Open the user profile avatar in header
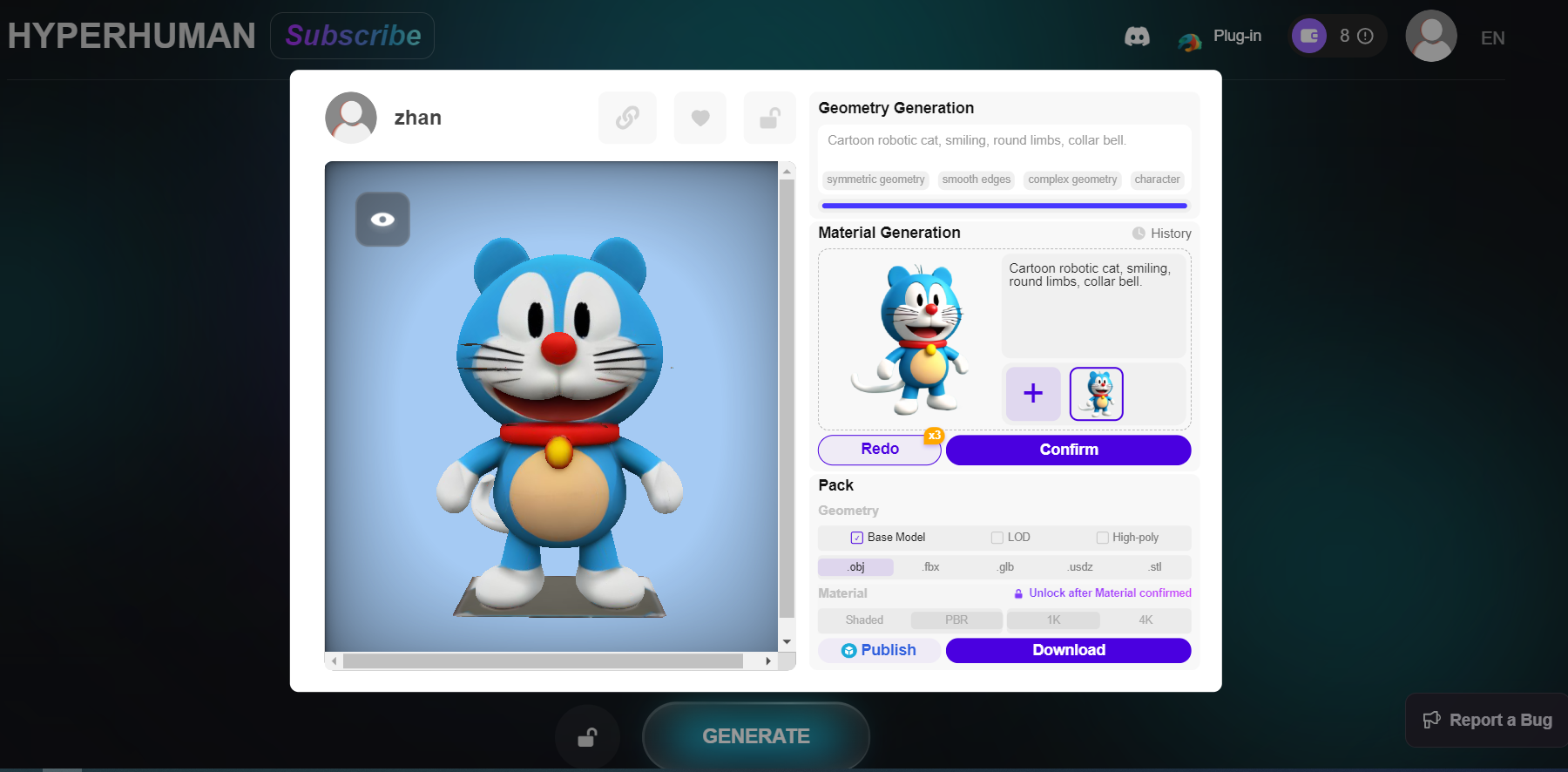The height and width of the screenshot is (772, 1568). 1430,36
